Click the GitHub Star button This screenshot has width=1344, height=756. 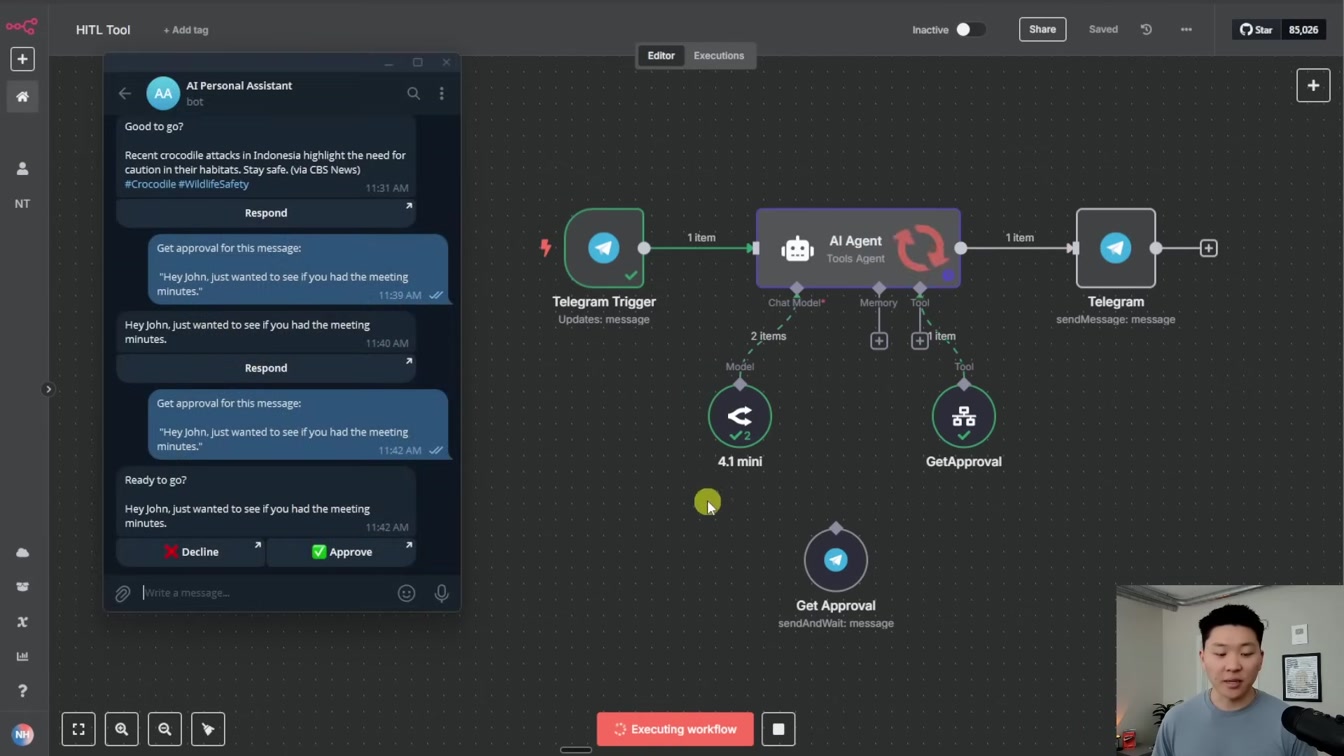(1256, 30)
